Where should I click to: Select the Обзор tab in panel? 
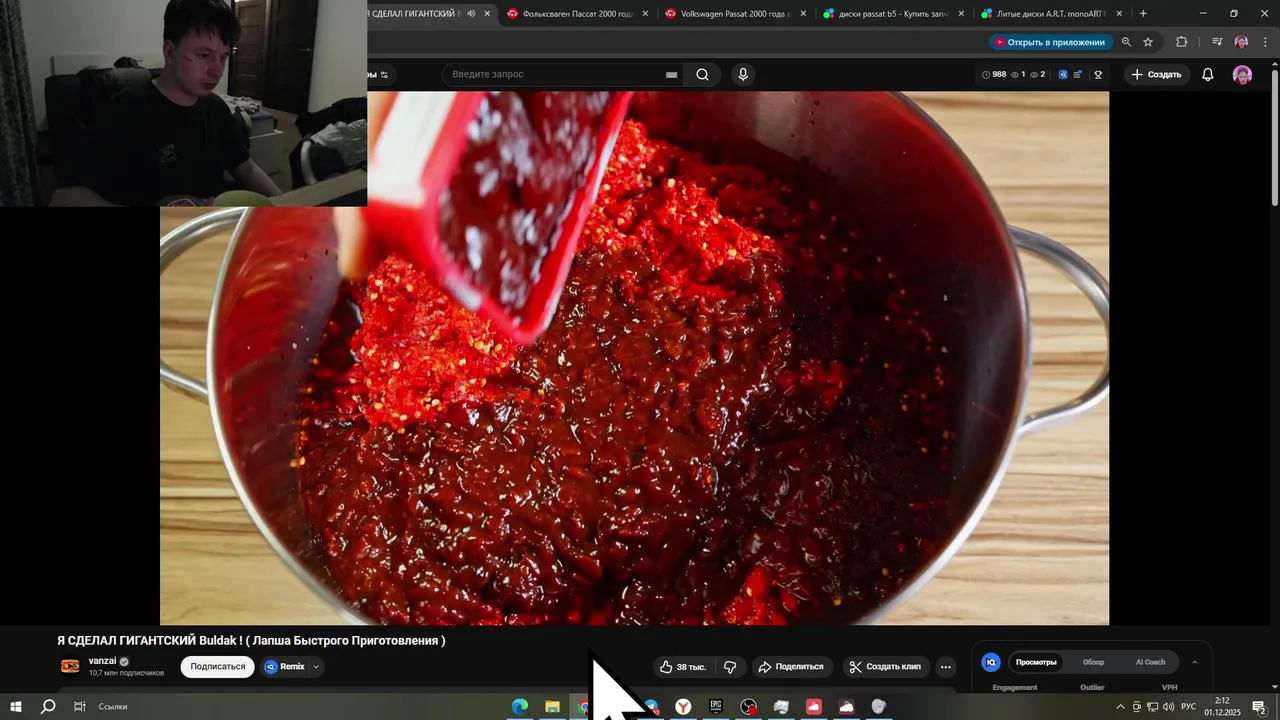pos(1093,662)
